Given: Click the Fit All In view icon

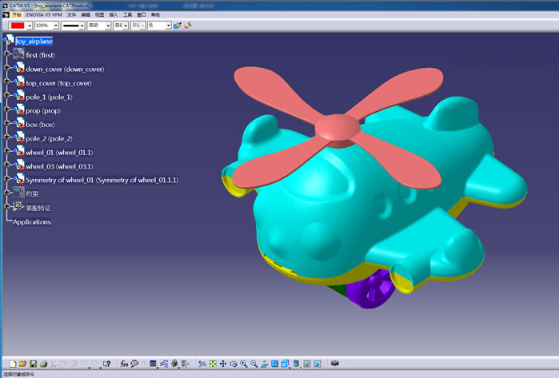Looking at the screenshot, I should click(x=213, y=364).
